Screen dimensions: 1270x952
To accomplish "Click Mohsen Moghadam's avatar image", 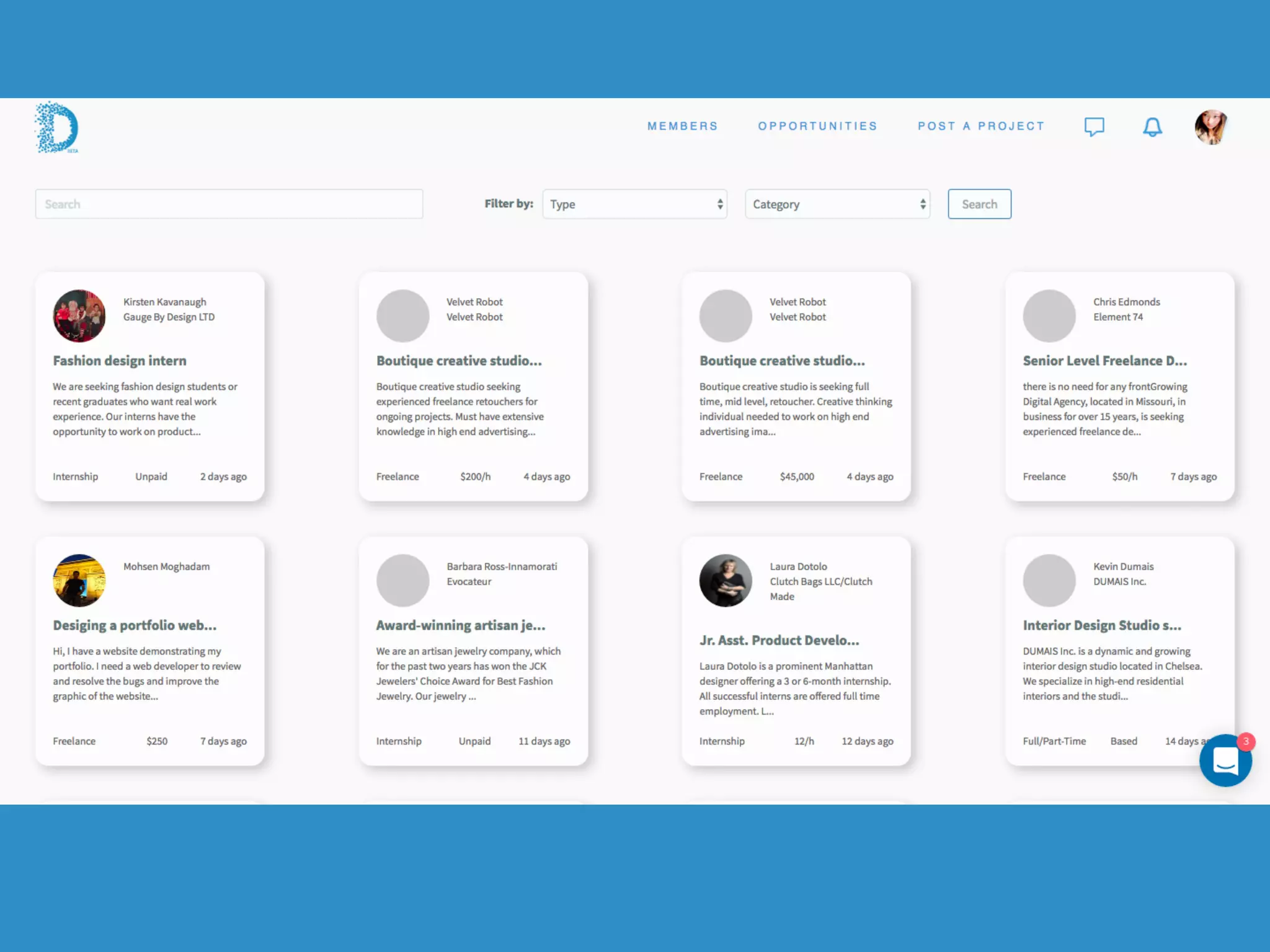I will click(x=79, y=580).
